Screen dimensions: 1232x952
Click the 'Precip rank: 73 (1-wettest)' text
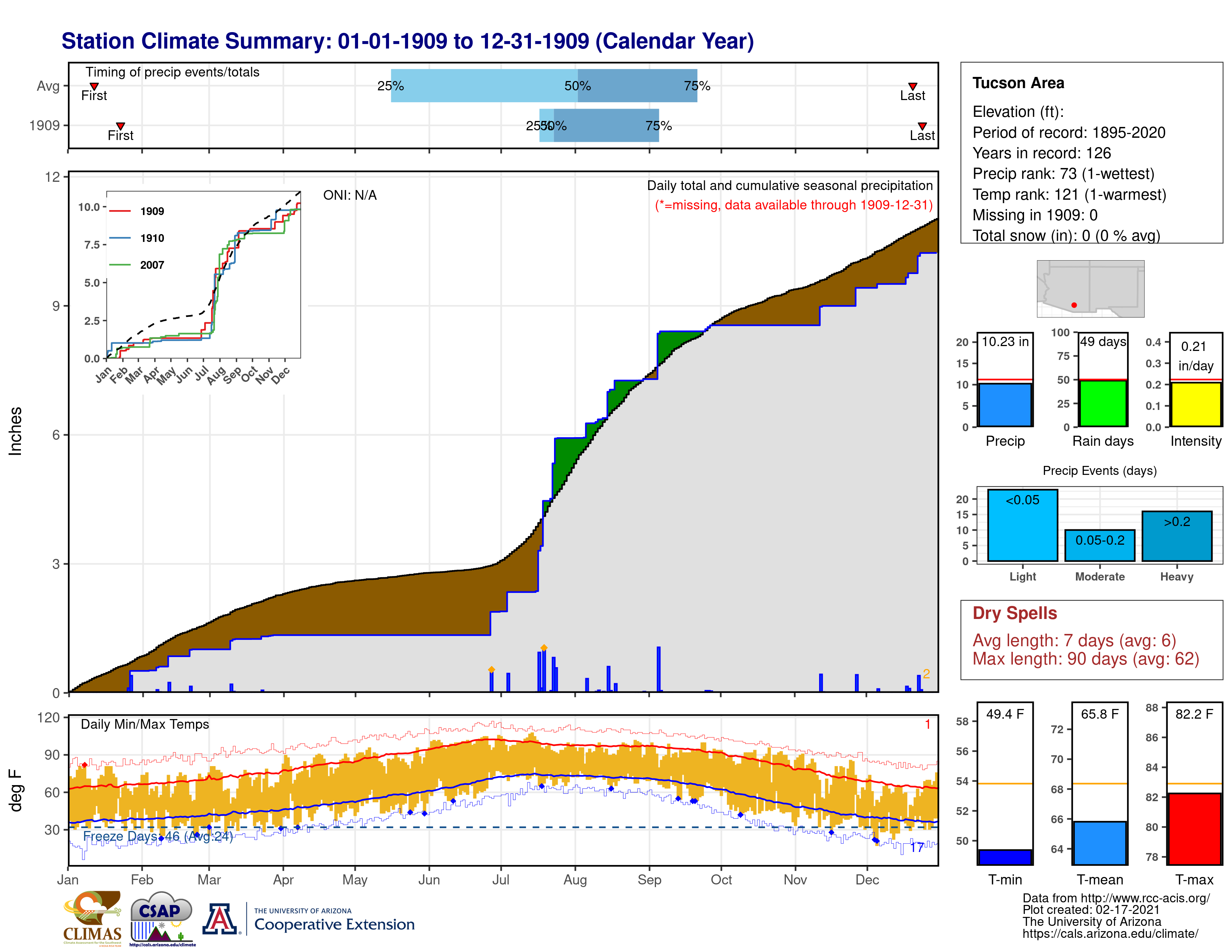1063,174
